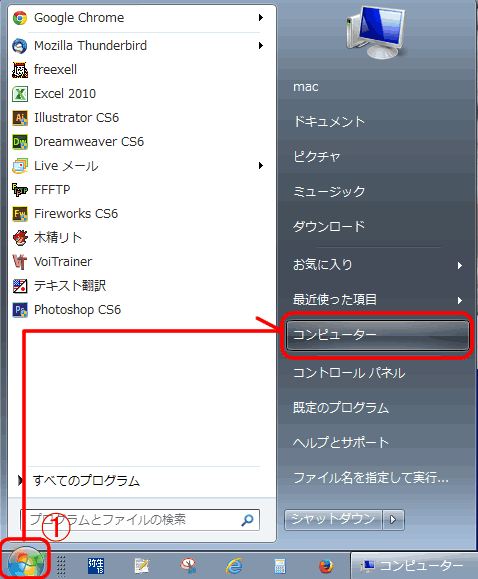Open the shutdown options arrow button
The image size is (478, 579).
coord(393,520)
